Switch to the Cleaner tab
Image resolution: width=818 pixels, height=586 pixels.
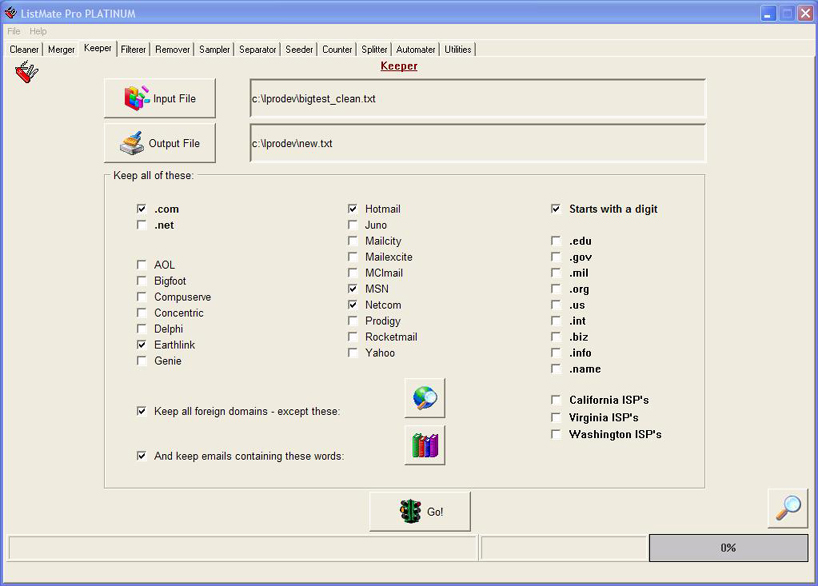(24, 49)
